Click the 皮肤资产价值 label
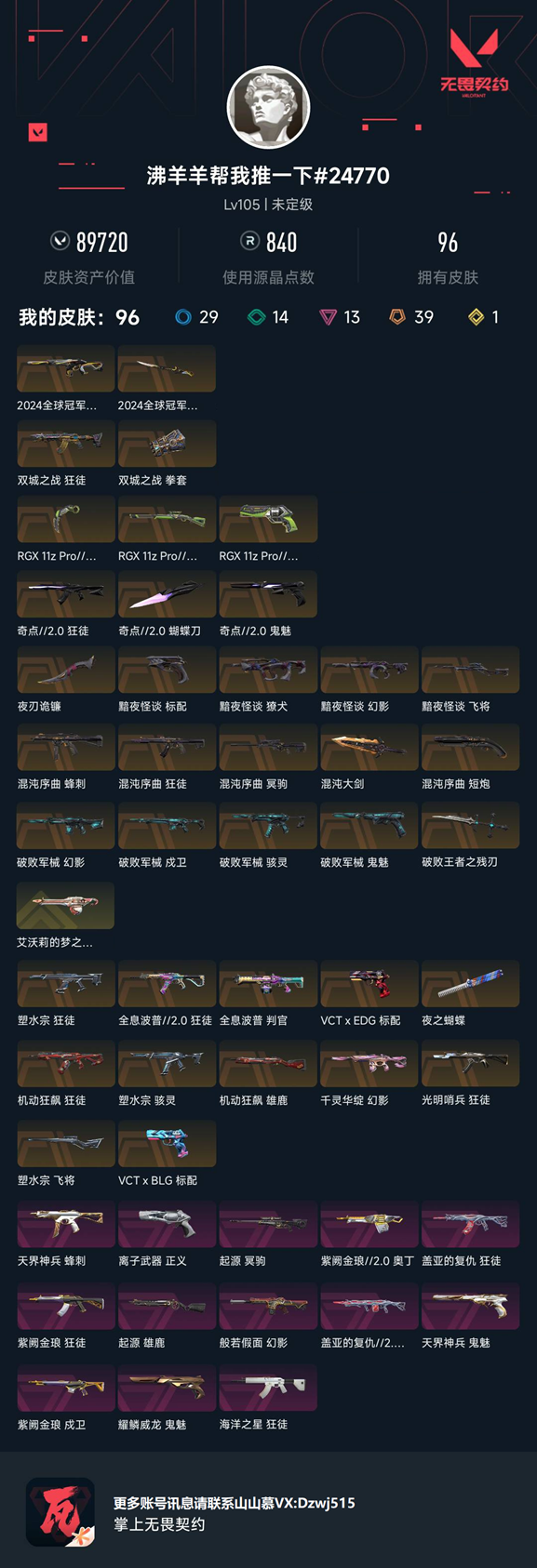 pos(89,277)
